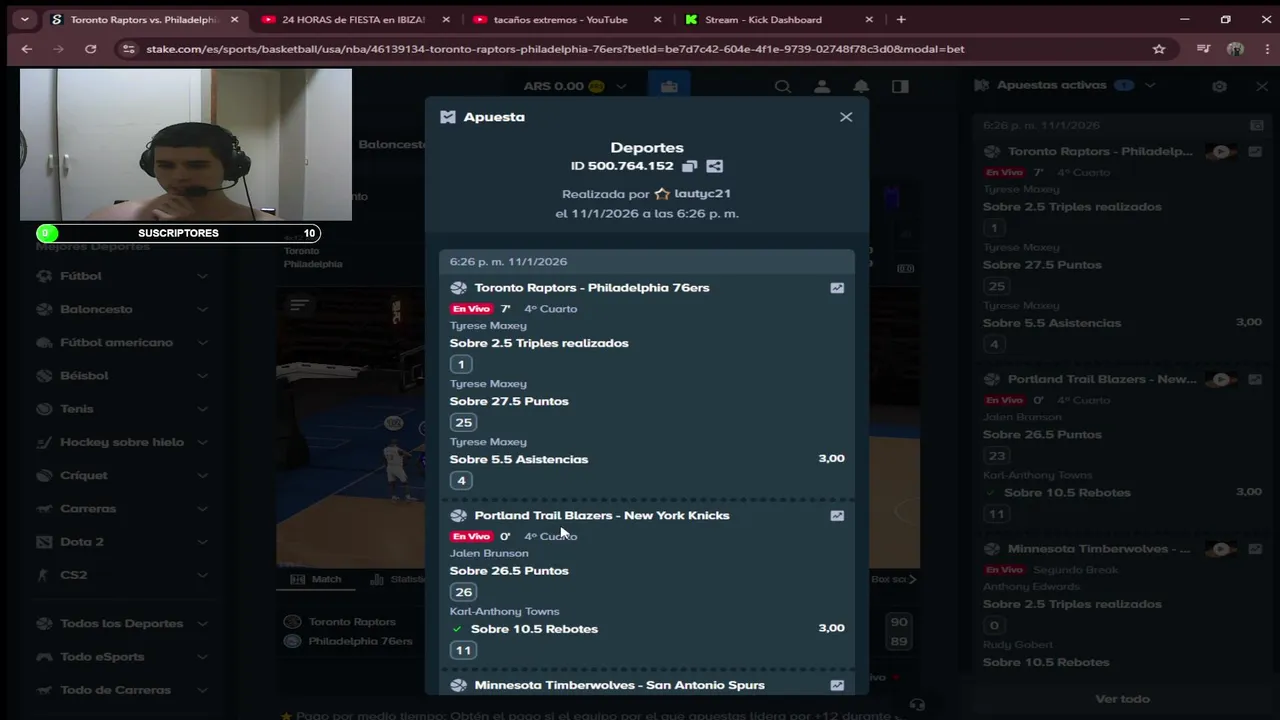Expand the Fútbol americano chevron
The image size is (1280, 720).
tap(202, 342)
